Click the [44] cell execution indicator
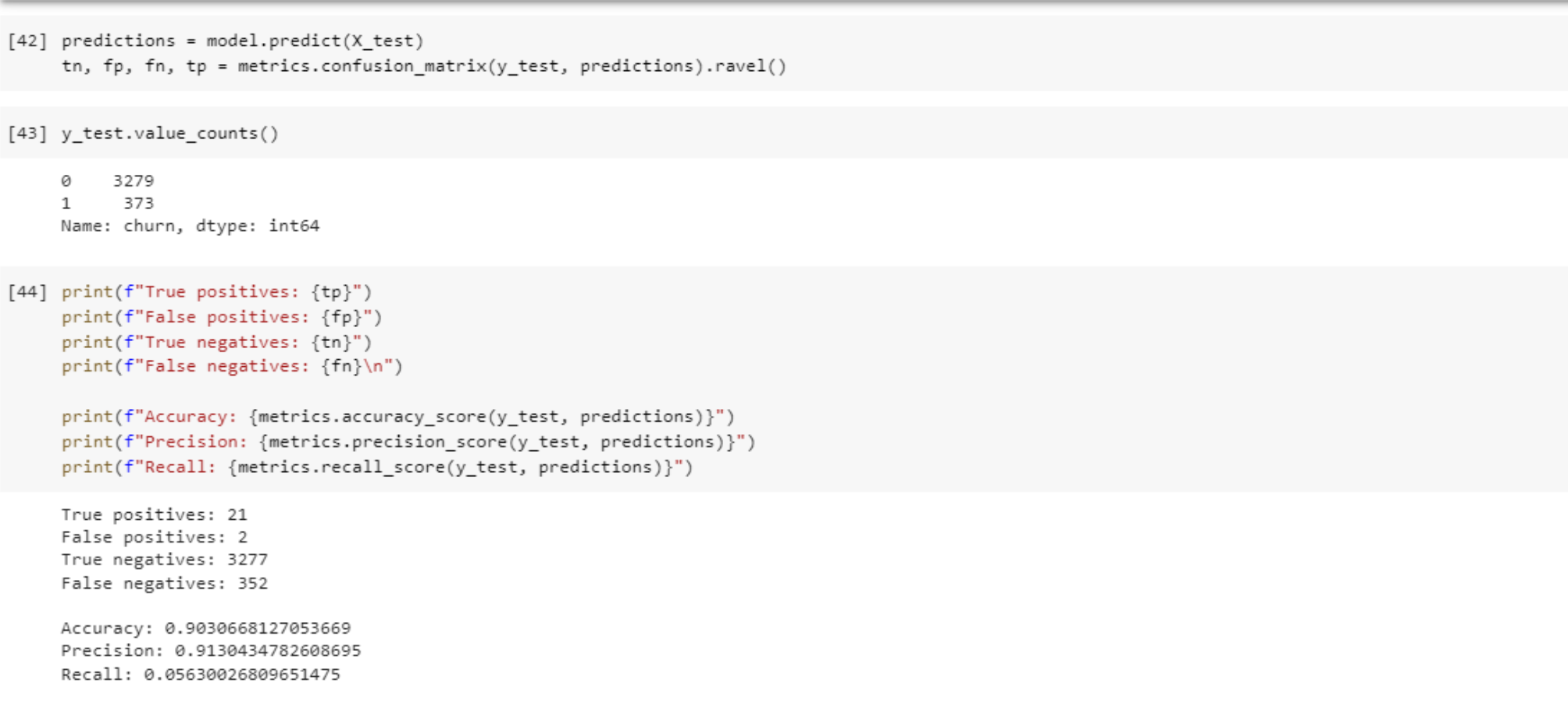 pyautogui.click(x=27, y=292)
